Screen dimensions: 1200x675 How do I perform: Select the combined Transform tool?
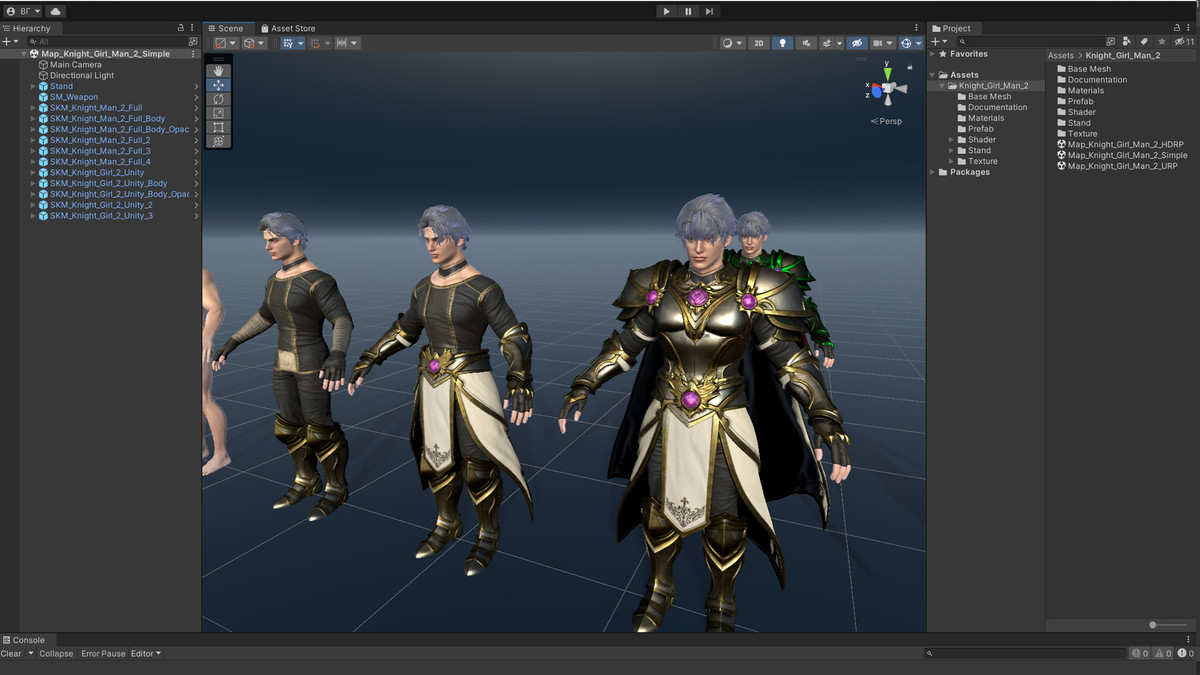[218, 141]
